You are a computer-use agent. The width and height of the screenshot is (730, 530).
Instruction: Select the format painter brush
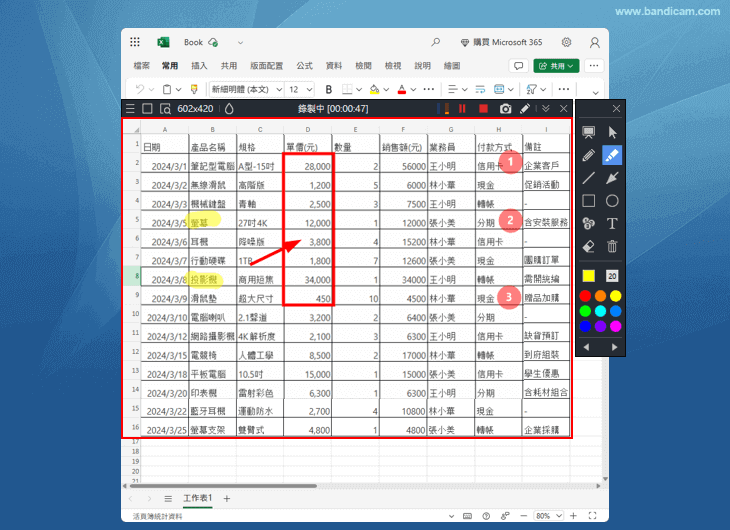[194, 89]
